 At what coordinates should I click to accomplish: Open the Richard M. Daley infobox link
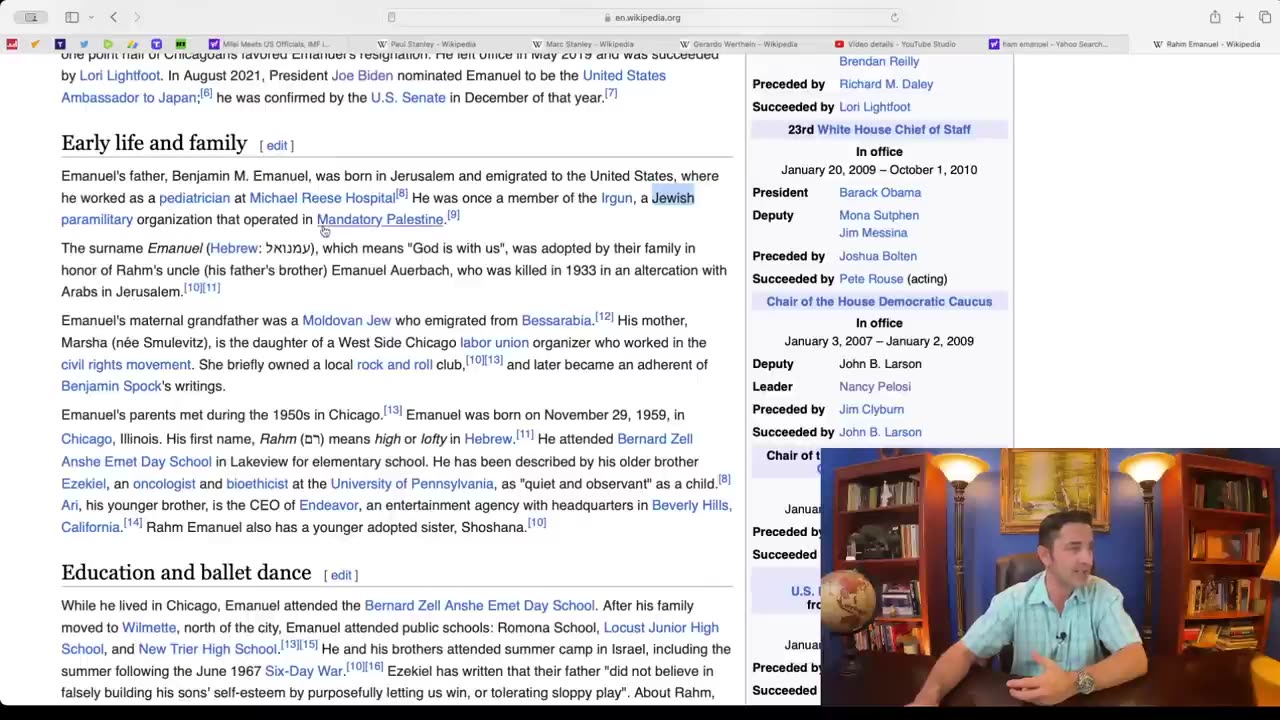point(886,84)
